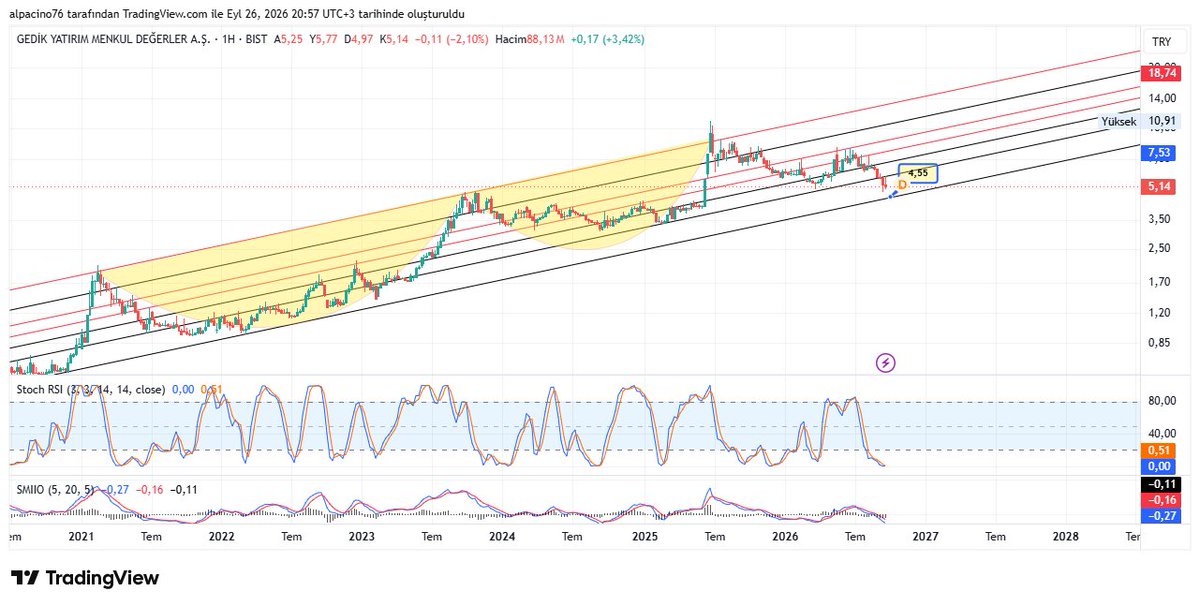This screenshot has height=606, width=1200.
Task: Click the 2024 label on the time axis
Action: 503,536
